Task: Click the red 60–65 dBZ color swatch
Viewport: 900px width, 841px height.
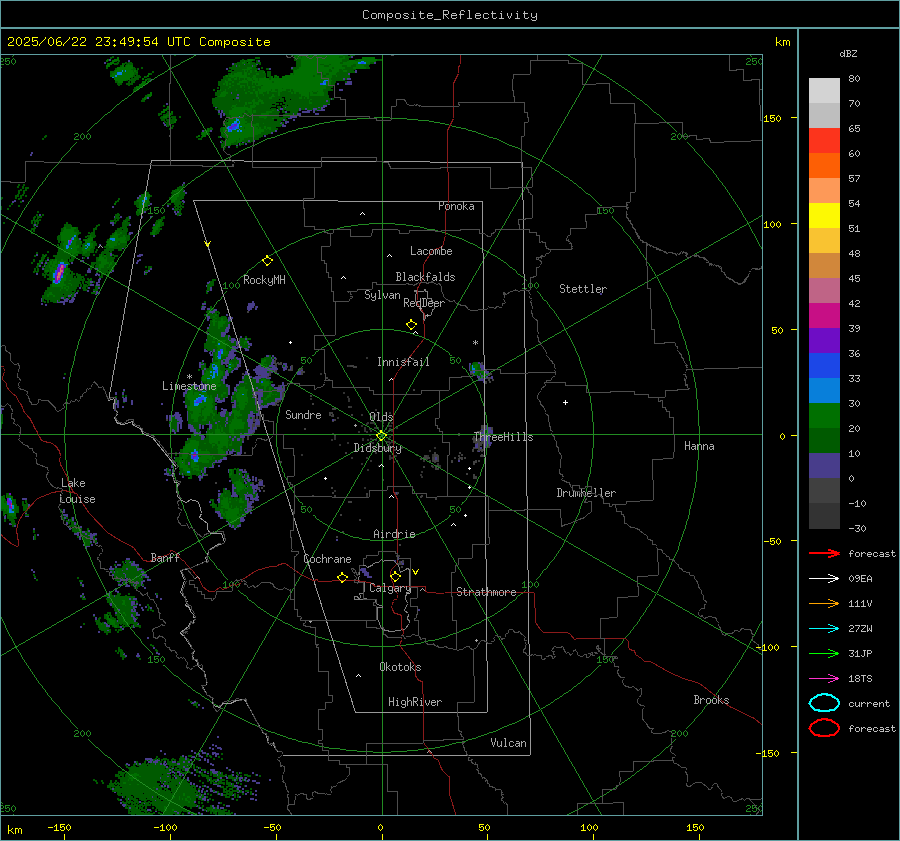Action: 824,141
